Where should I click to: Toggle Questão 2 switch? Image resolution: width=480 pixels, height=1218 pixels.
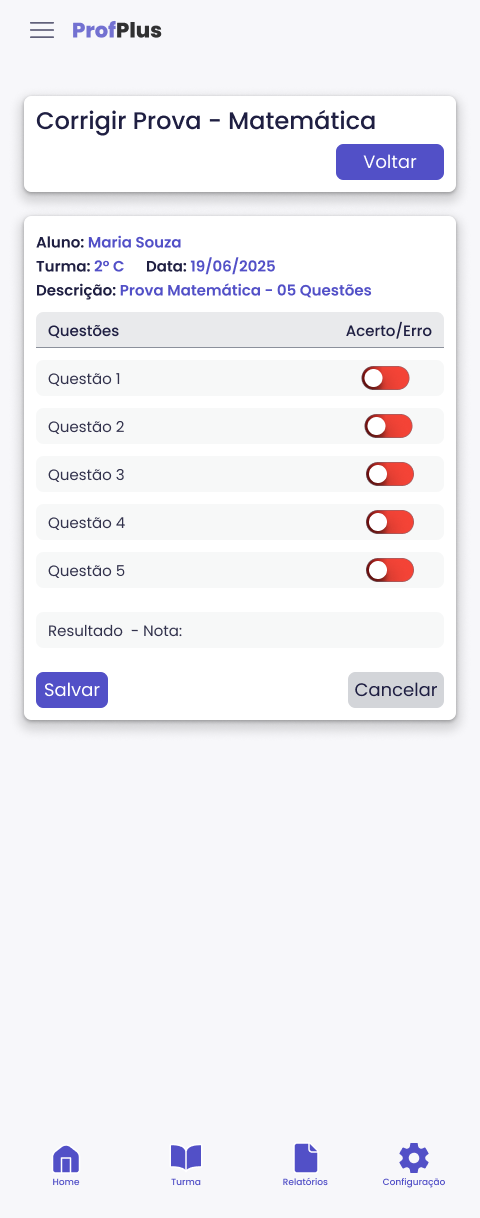click(x=389, y=426)
